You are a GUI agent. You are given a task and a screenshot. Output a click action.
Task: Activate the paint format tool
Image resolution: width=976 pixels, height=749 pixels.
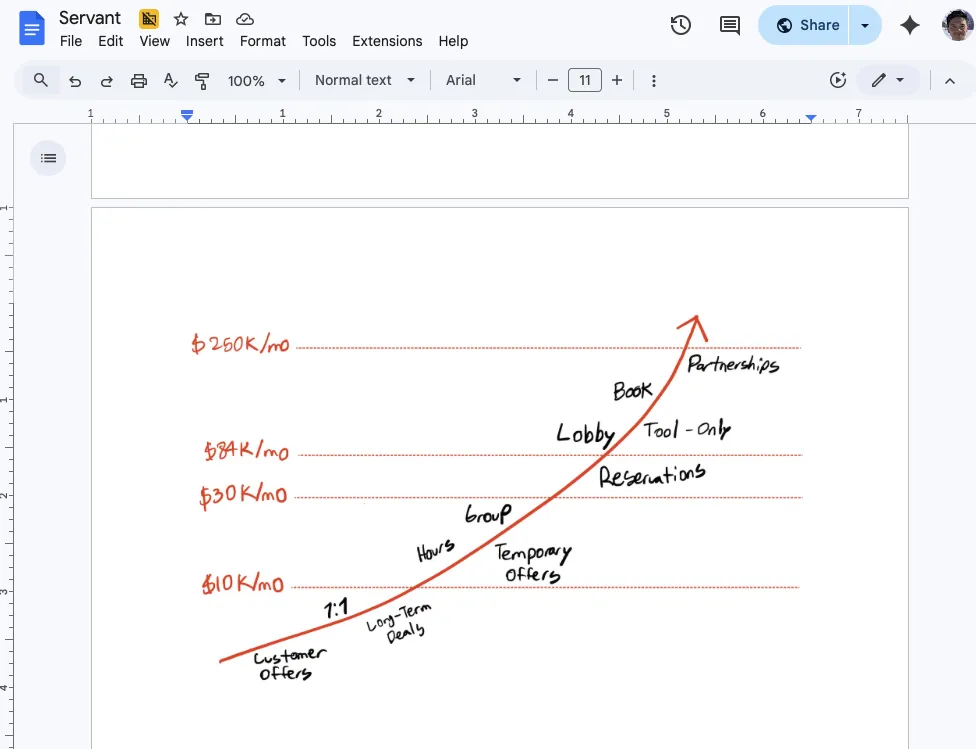202,81
